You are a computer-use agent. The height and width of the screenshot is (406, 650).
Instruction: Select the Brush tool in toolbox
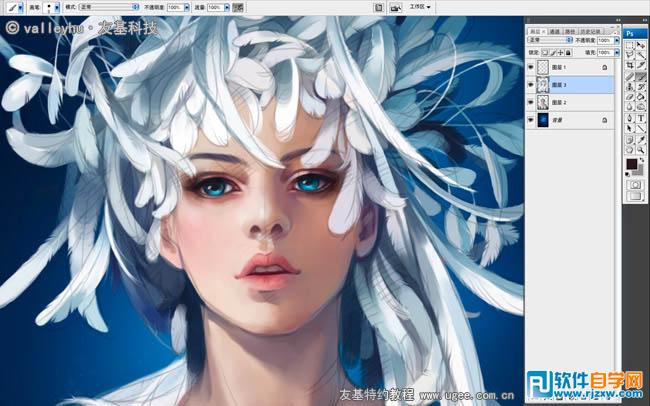[x=641, y=76]
